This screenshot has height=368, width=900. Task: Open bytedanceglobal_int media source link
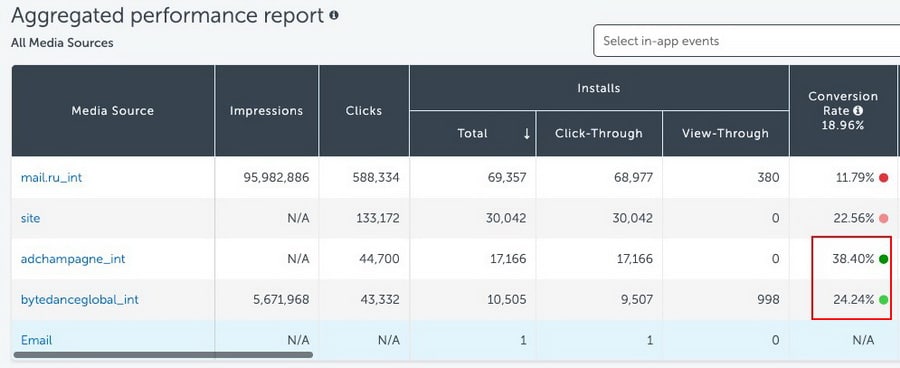(x=79, y=299)
